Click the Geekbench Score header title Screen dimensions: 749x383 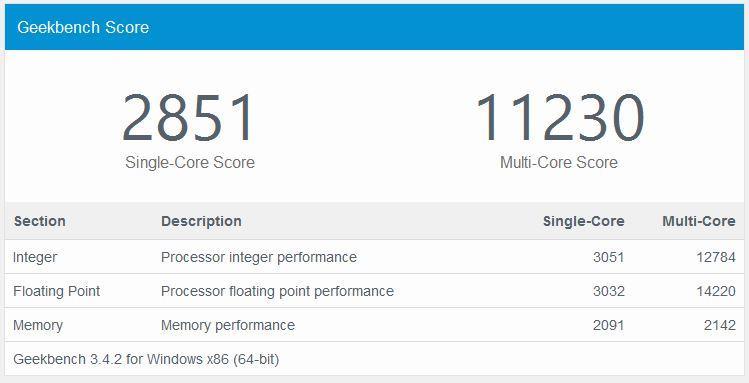point(83,27)
